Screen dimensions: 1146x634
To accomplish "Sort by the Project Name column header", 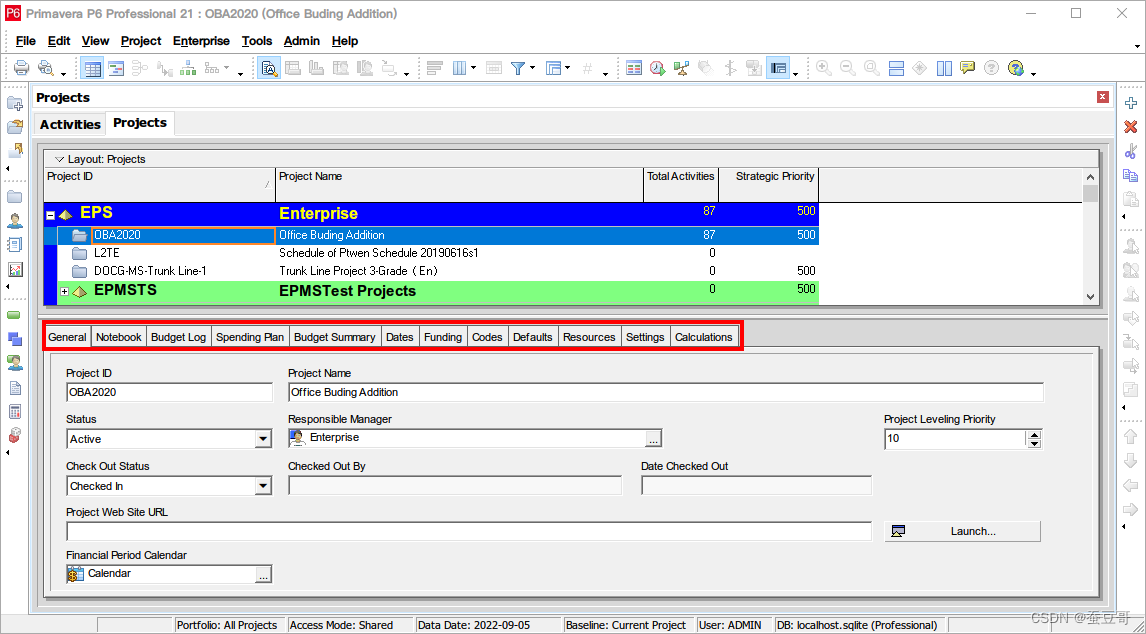I will pyautogui.click(x=460, y=184).
